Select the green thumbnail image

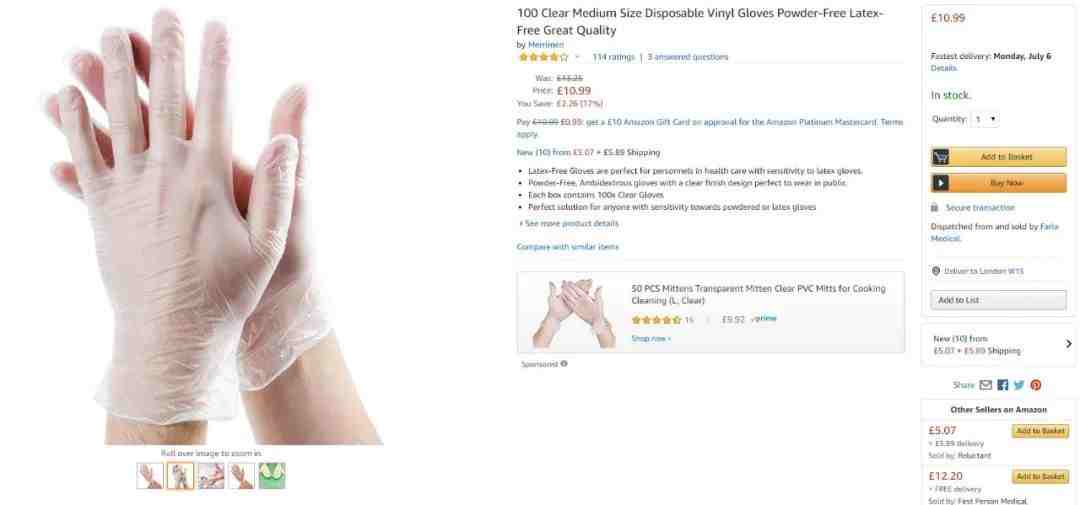271,475
